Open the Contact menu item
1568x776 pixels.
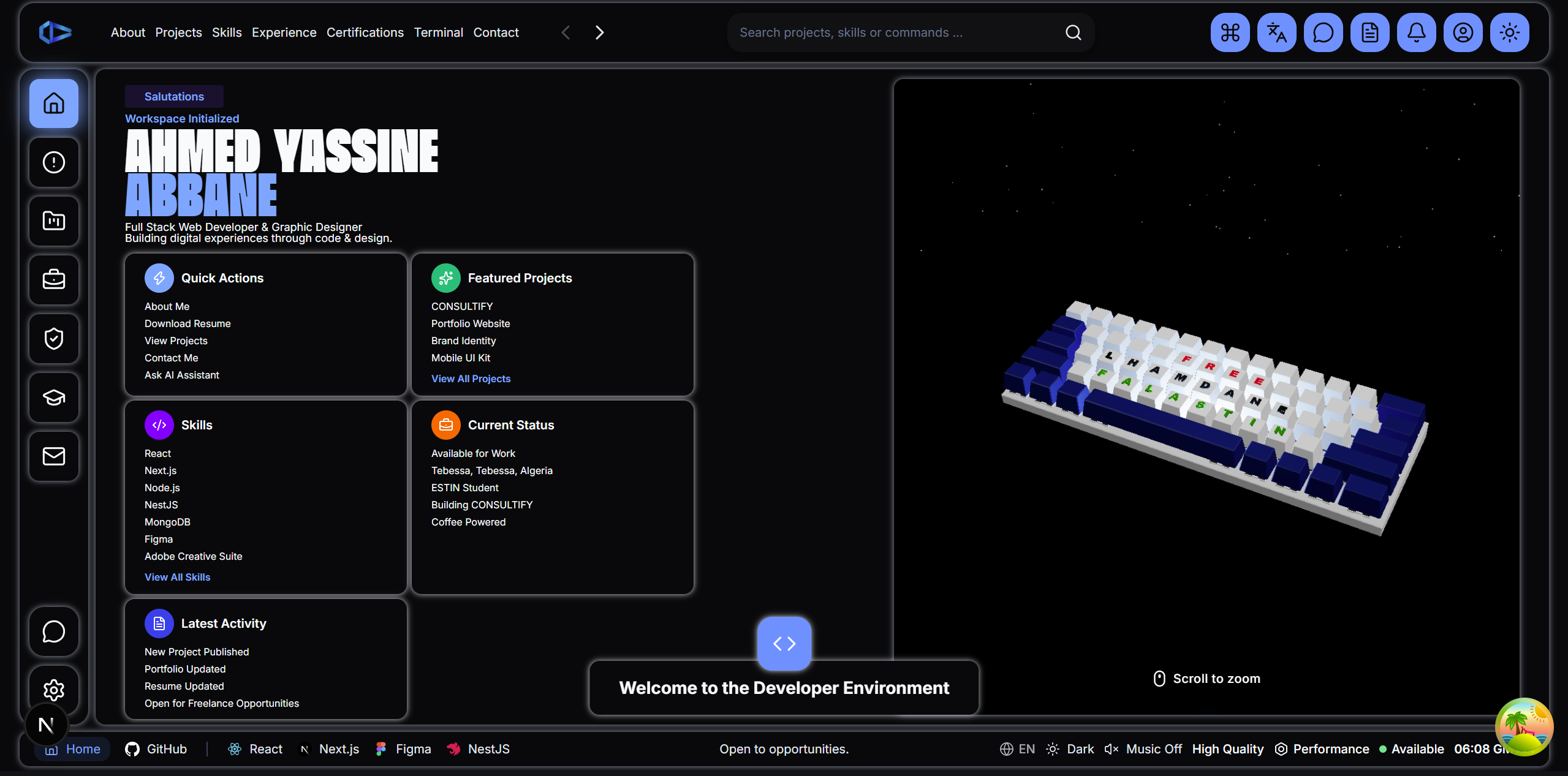(x=496, y=32)
